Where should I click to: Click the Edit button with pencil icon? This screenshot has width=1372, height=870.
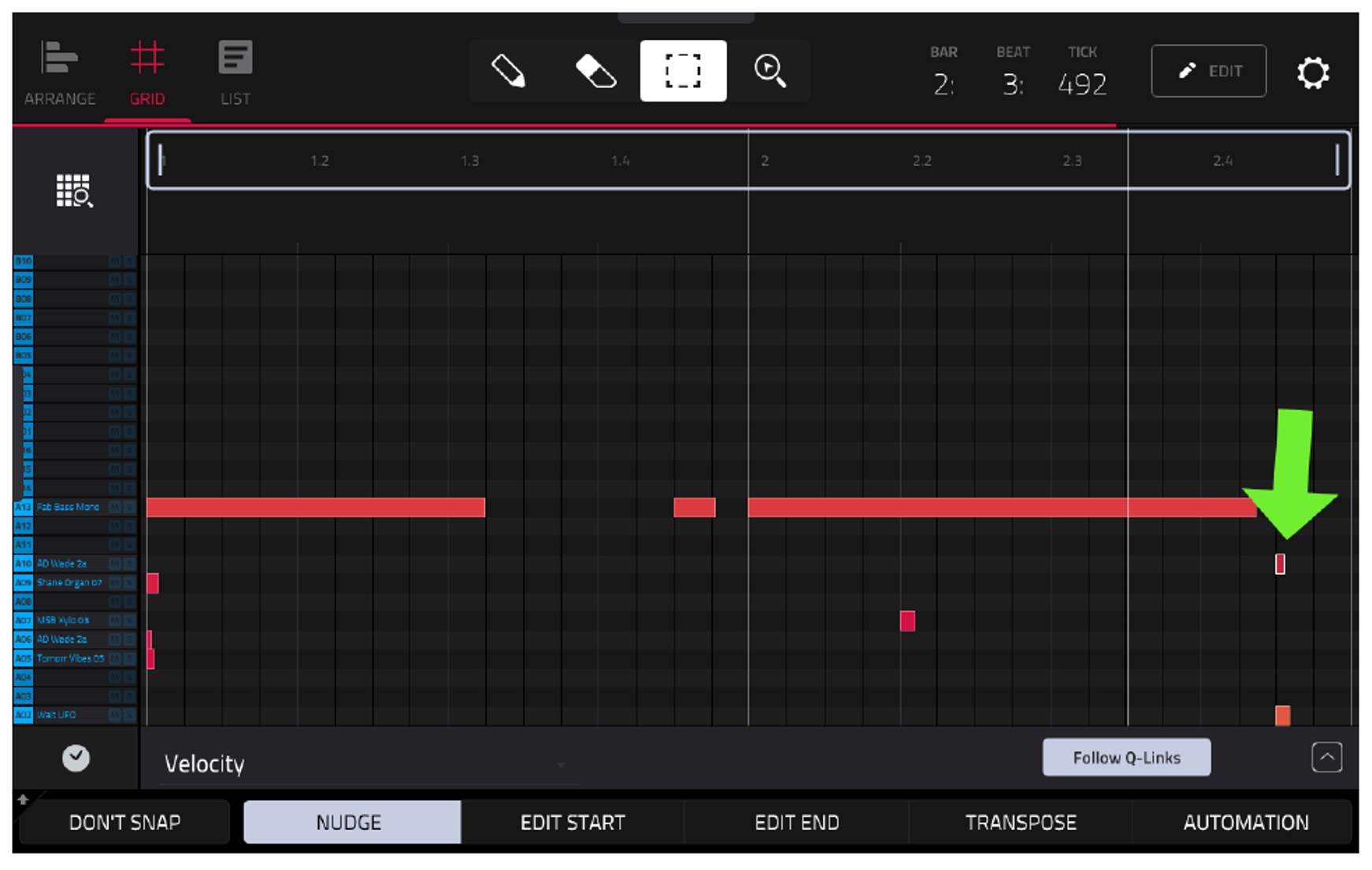point(1209,71)
